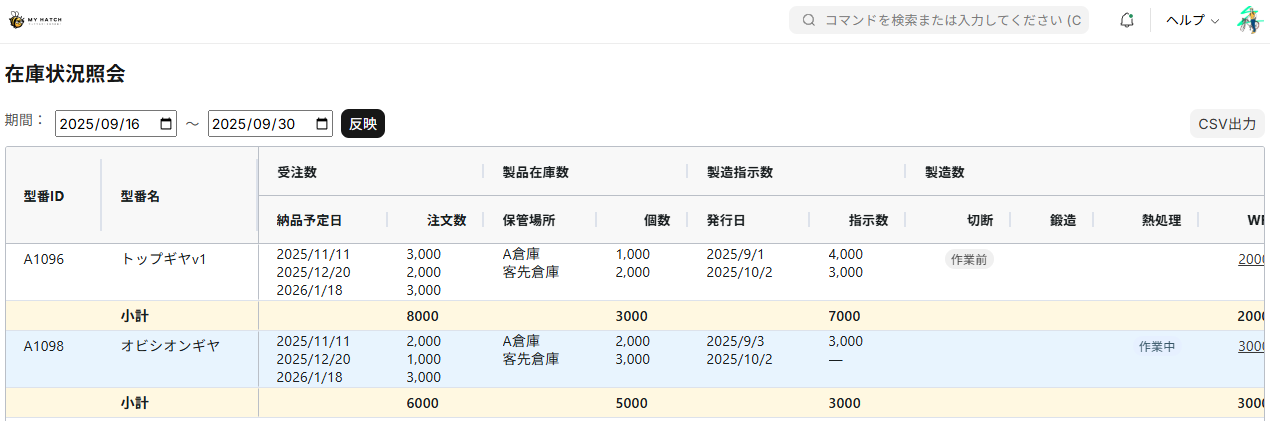Export data with CSV出力 button
The width and height of the screenshot is (1270, 421).
coord(1227,124)
